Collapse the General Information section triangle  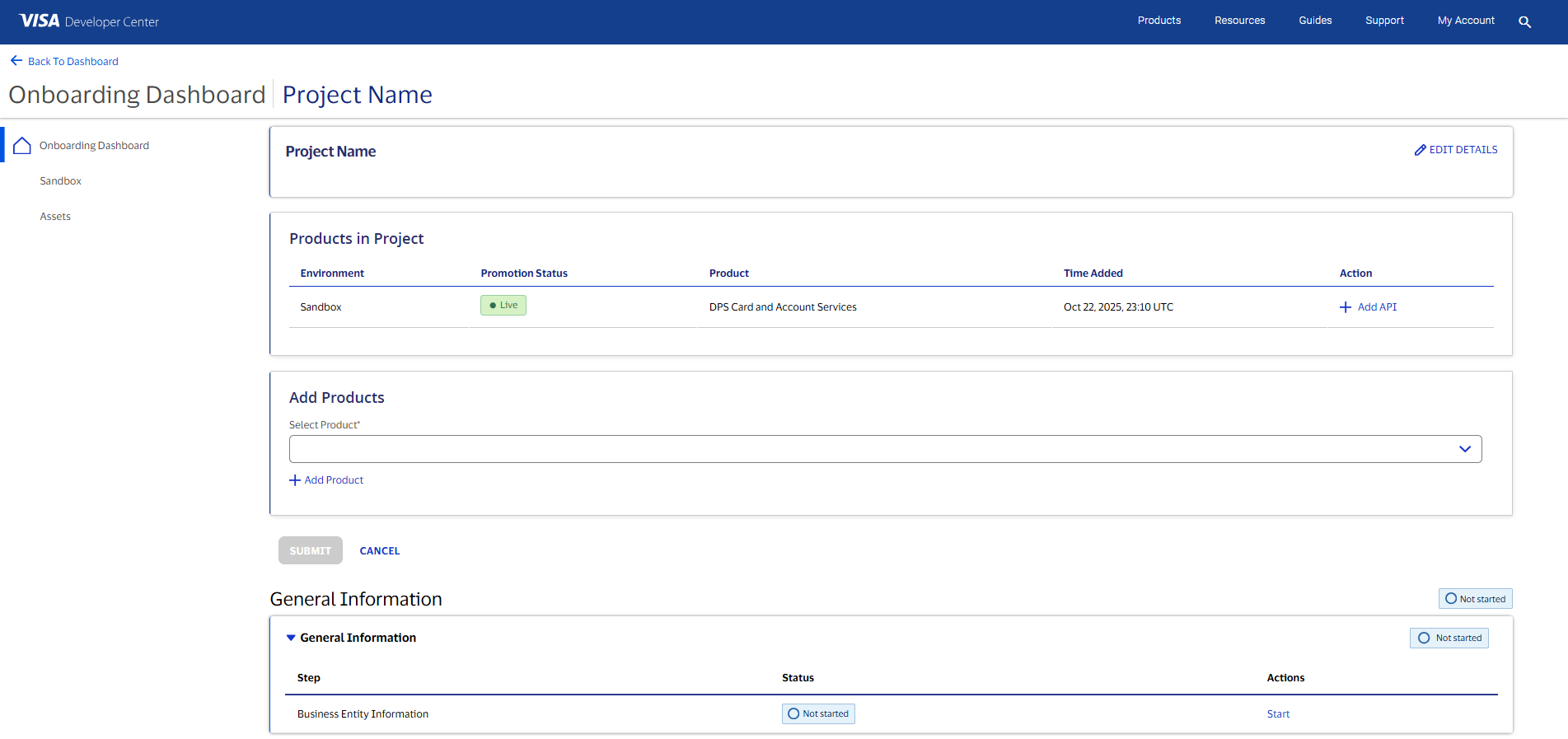pos(291,638)
